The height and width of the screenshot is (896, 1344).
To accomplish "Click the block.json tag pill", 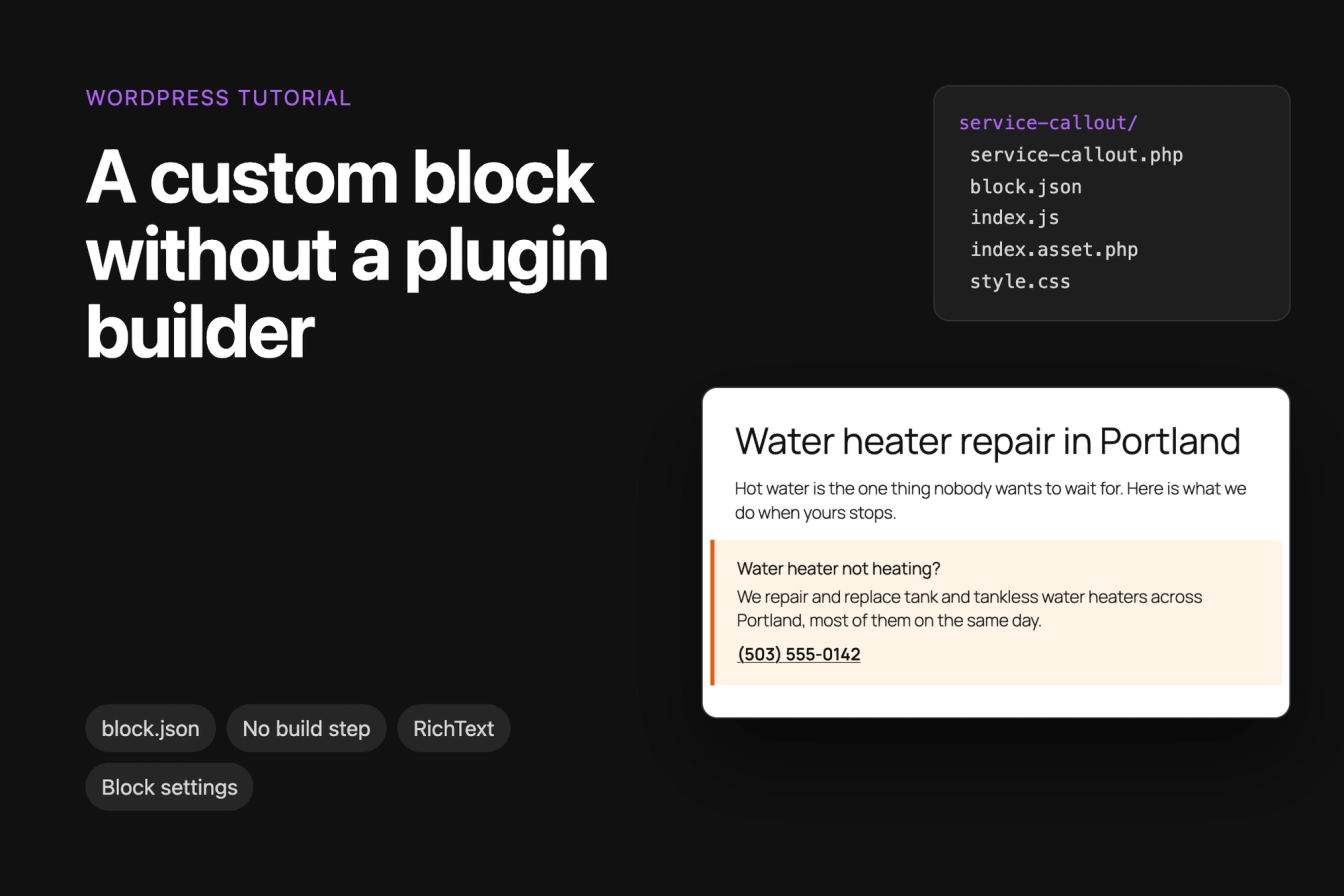I will [x=150, y=728].
